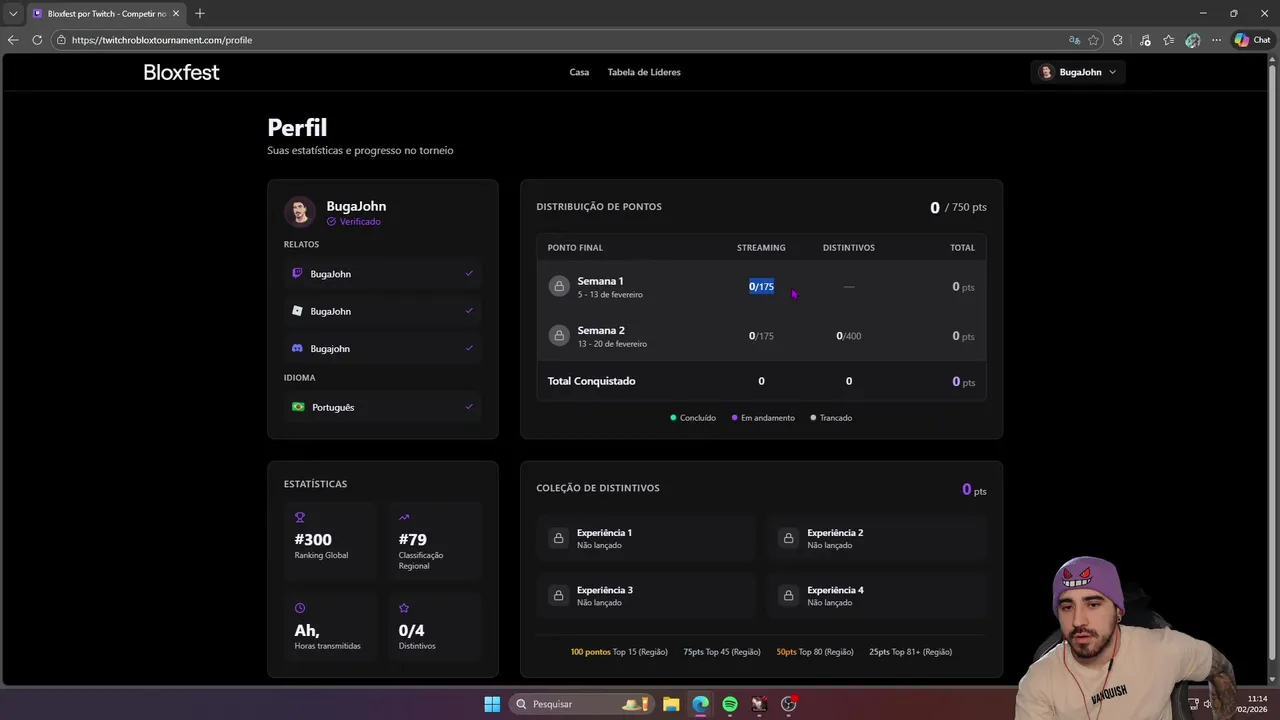The width and height of the screenshot is (1280, 720).
Task: Open the favorites list icon
Action: [x=1168, y=40]
